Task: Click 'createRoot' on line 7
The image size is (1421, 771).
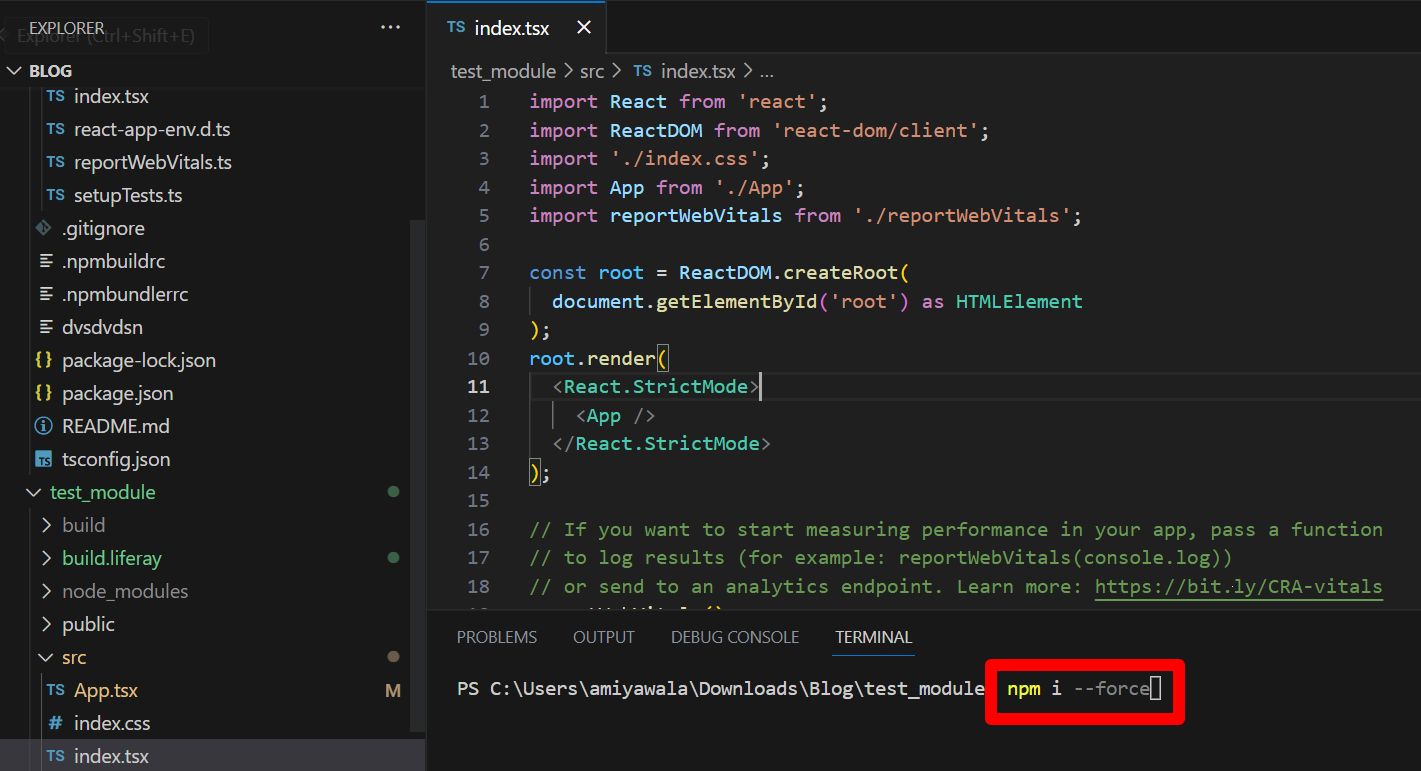Action: 841,272
